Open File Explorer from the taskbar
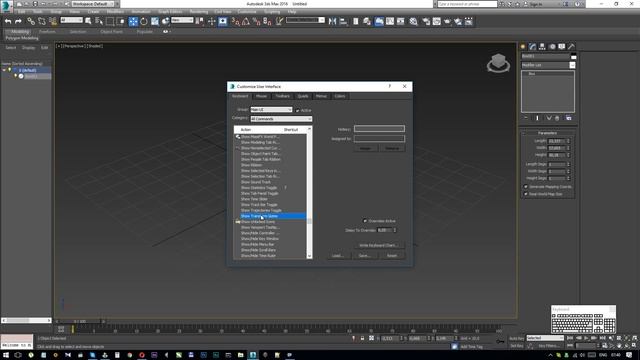The height and width of the screenshot is (360, 640). 240,355
